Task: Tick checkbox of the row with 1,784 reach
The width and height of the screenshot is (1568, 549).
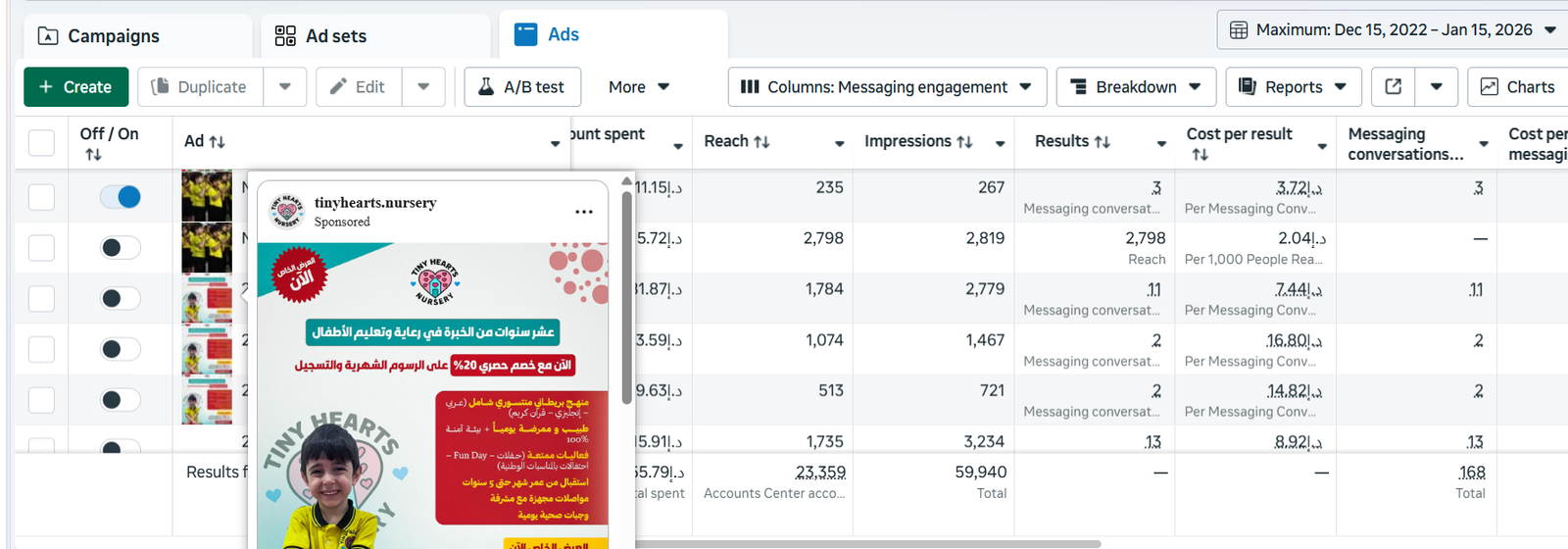Action: (x=41, y=298)
